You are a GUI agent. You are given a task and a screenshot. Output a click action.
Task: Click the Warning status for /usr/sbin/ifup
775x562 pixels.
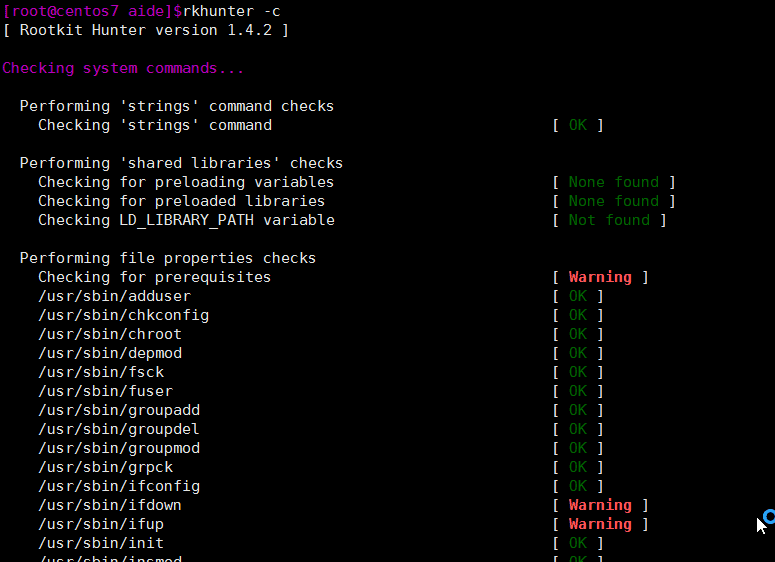[600, 524]
